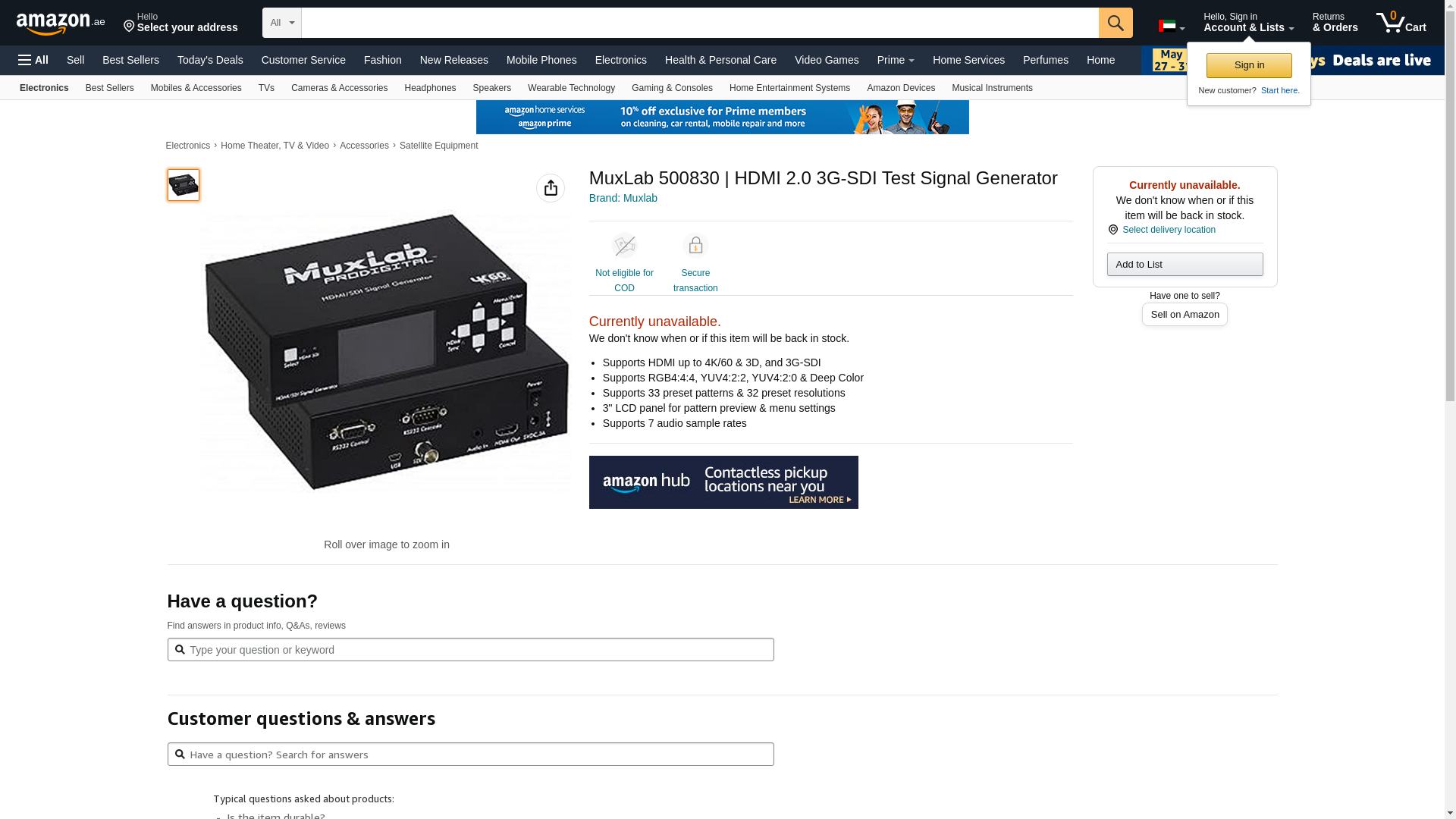Click the Not eligible for COD icon
Image resolution: width=1456 pixels, height=819 pixels.
[624, 246]
